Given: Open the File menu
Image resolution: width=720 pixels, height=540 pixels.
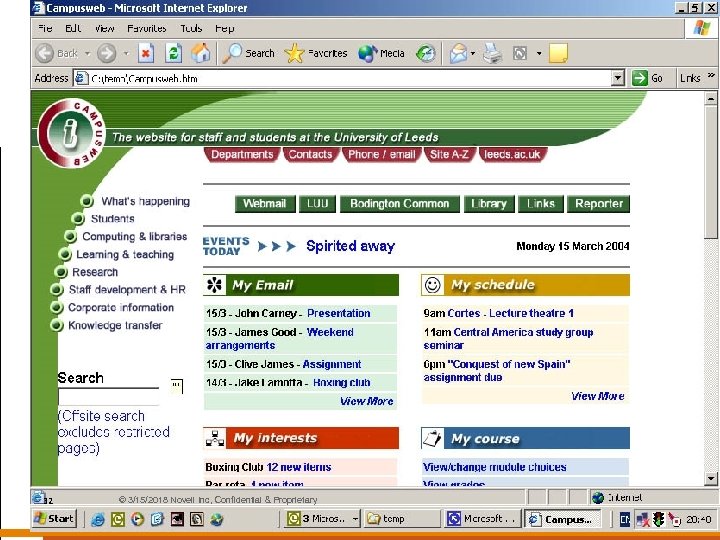Looking at the screenshot, I should click(45, 28).
